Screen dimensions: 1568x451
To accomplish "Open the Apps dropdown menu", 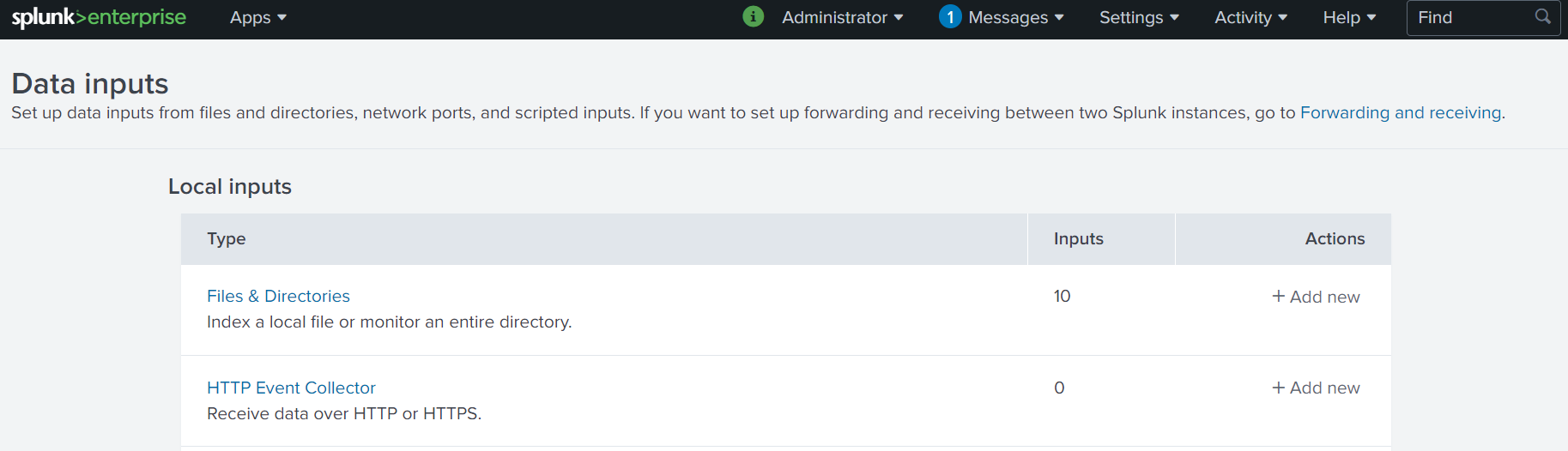I will click(257, 17).
